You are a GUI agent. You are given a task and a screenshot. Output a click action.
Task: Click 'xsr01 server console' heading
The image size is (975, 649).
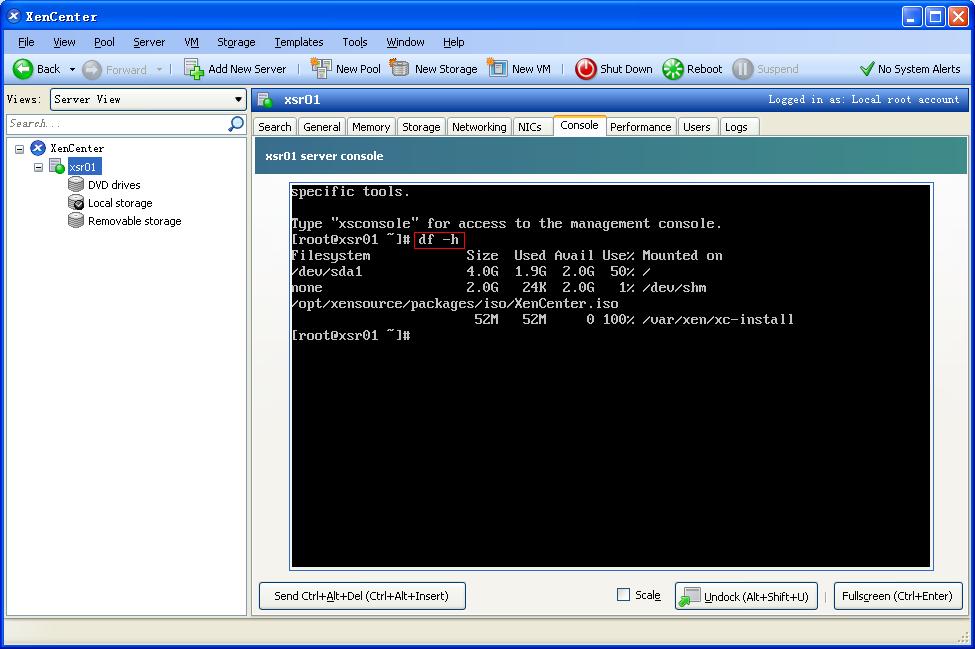[324, 156]
